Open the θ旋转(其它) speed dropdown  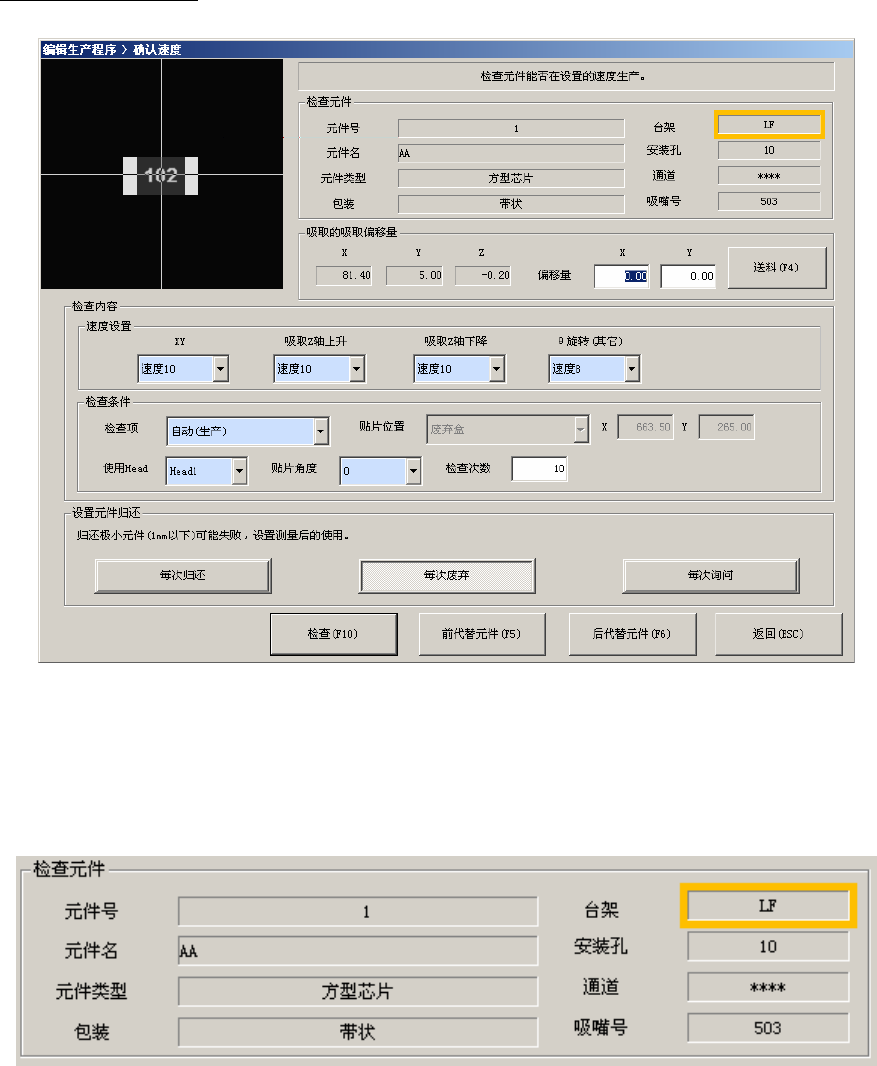(632, 369)
